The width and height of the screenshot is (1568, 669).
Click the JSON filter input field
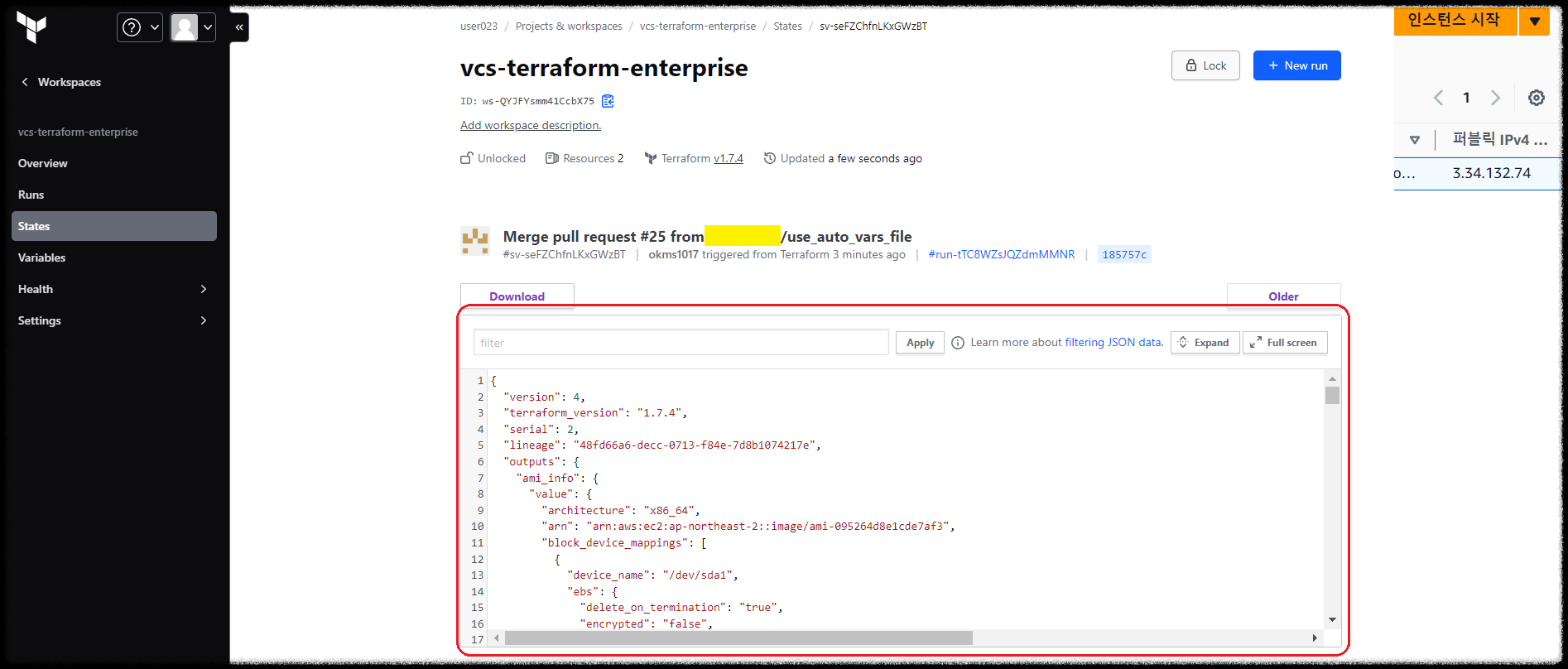[x=681, y=343]
